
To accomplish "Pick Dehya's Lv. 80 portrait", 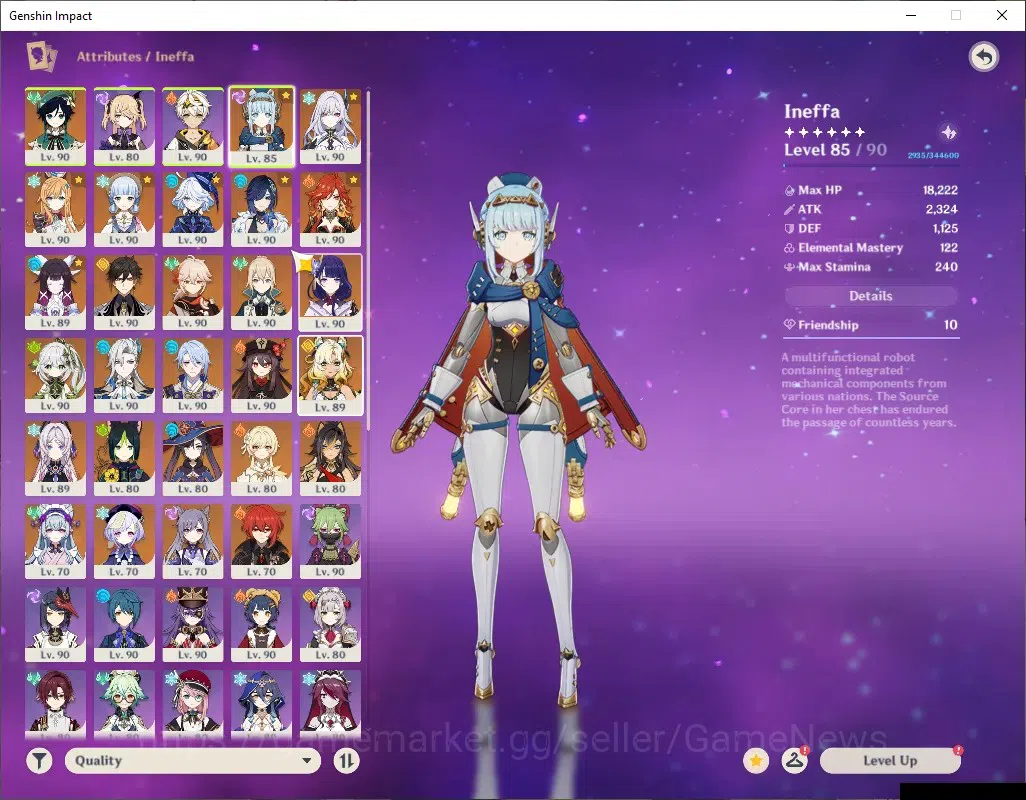I will [x=330, y=459].
